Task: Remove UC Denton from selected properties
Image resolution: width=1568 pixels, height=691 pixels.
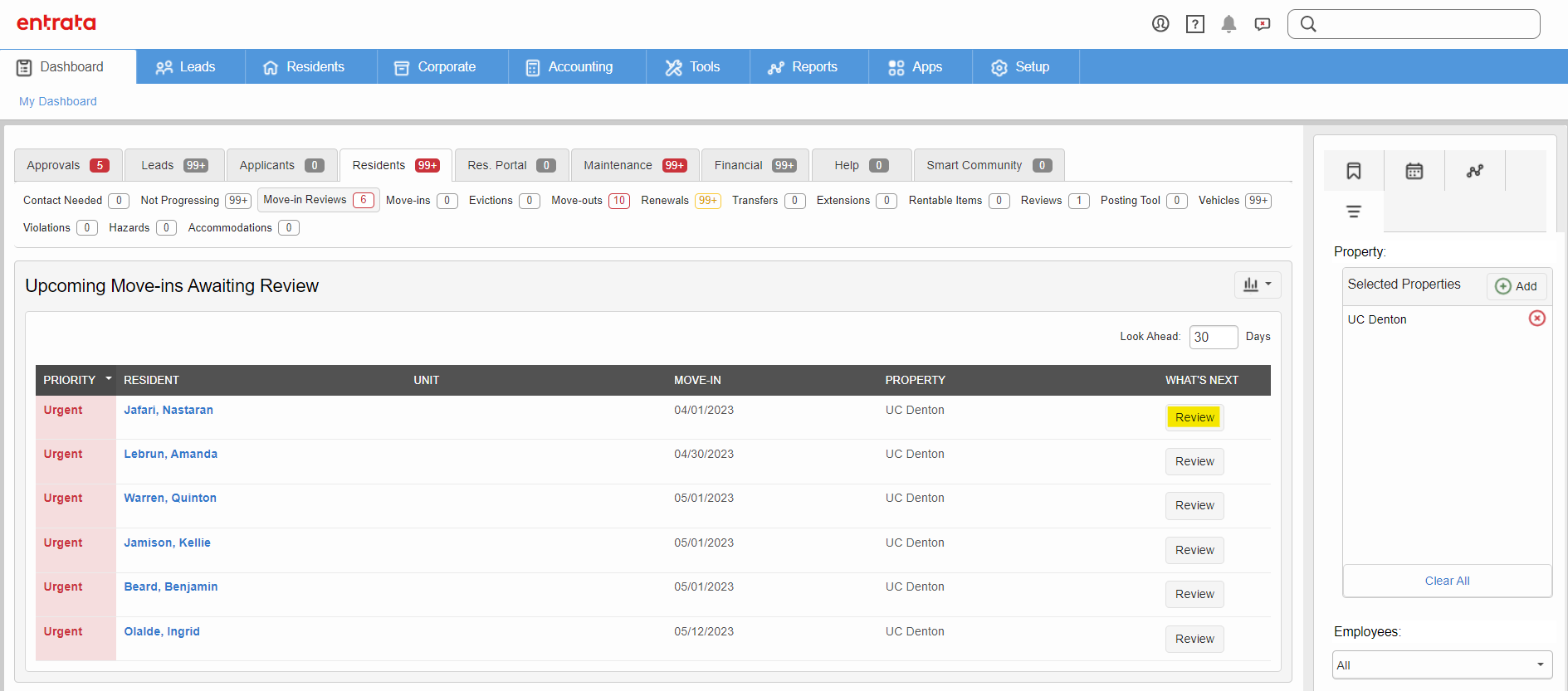Action: click(1537, 319)
